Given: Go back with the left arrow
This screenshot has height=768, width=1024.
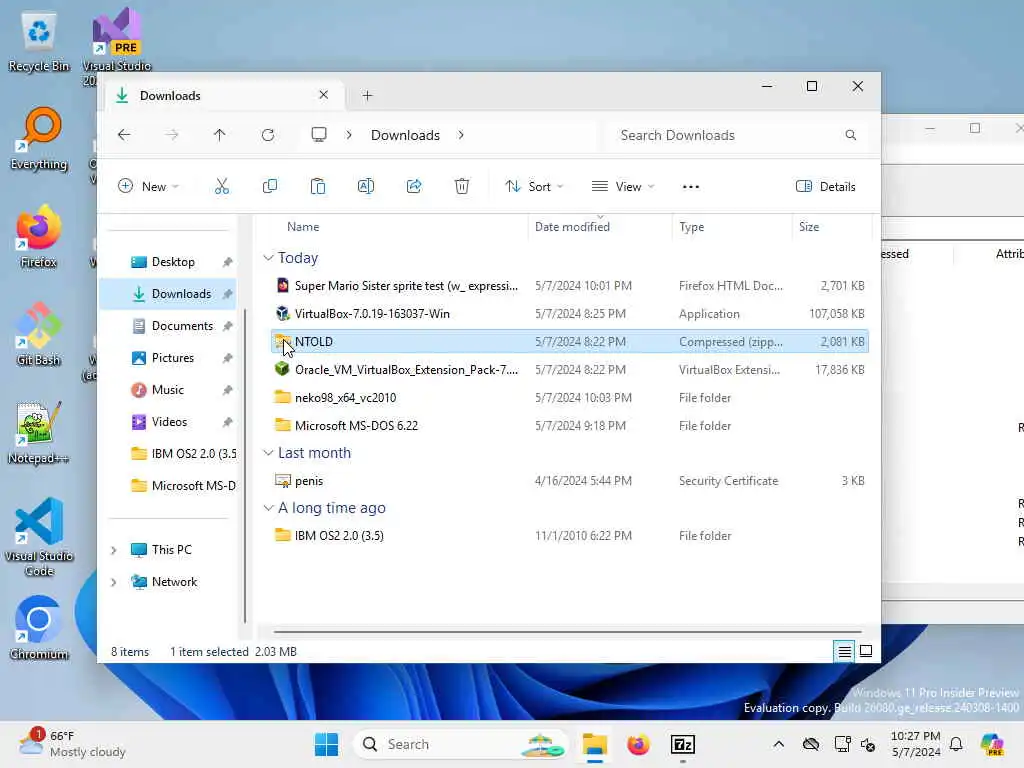Looking at the screenshot, I should [x=124, y=135].
